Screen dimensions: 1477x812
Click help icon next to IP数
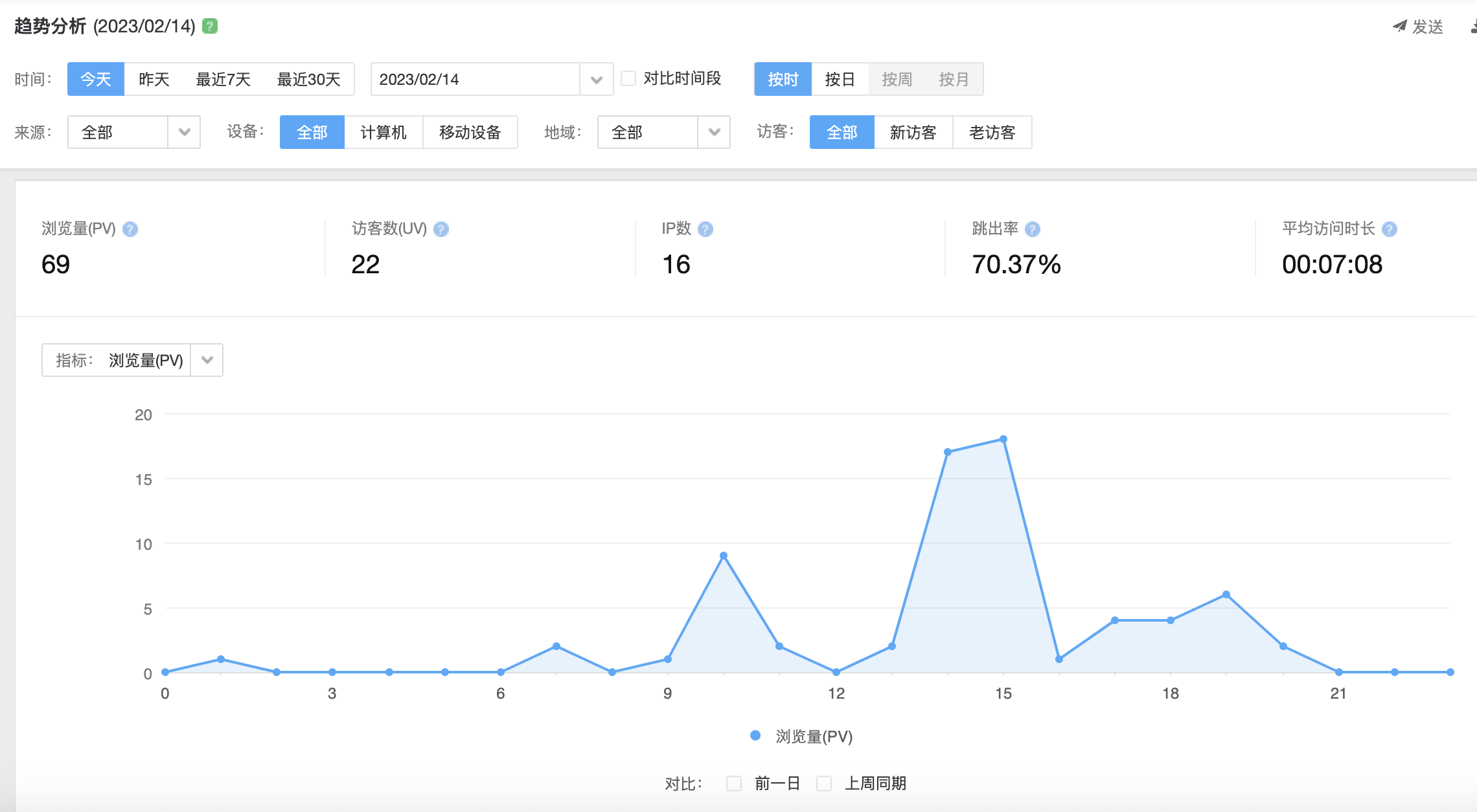(705, 229)
